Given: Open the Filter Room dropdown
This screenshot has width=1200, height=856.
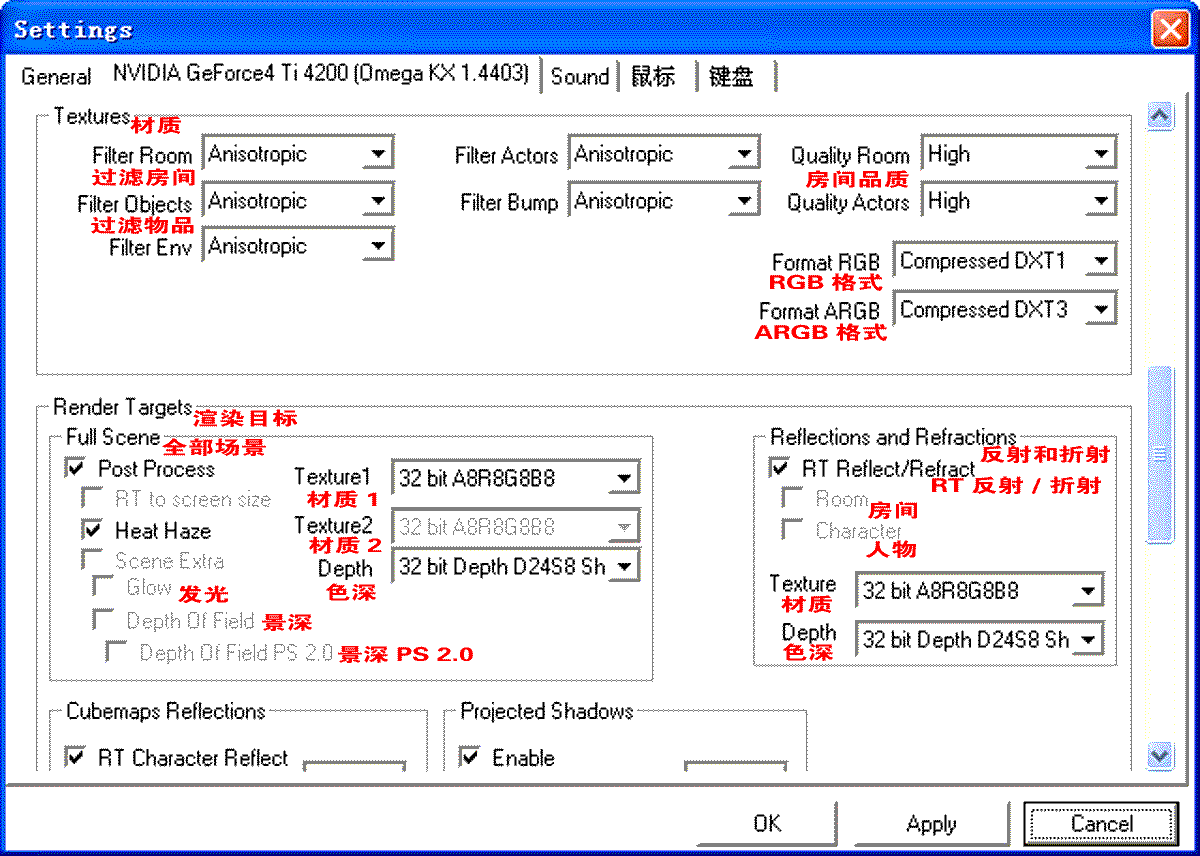Looking at the screenshot, I should [x=376, y=155].
